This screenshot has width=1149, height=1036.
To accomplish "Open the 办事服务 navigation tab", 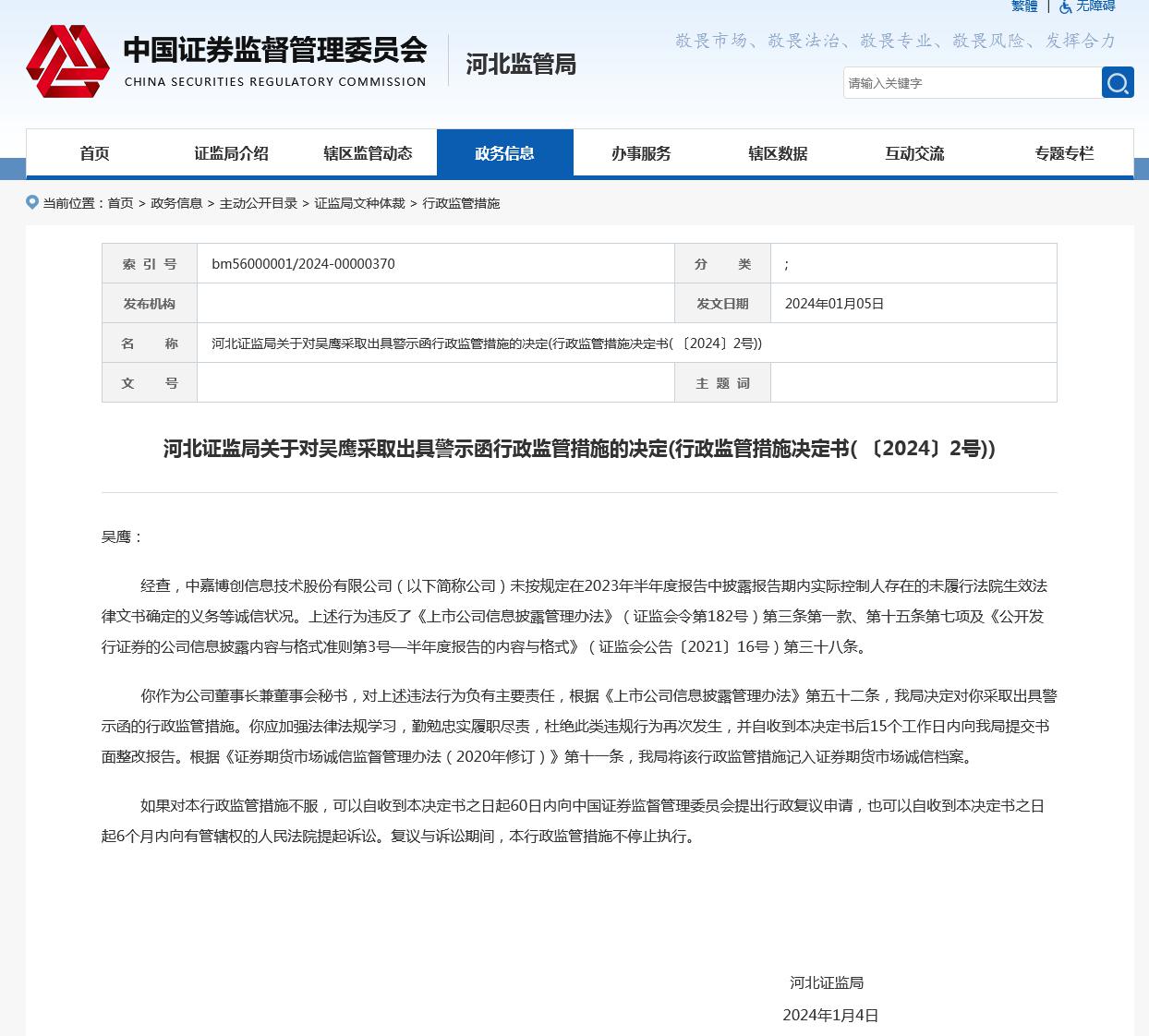I will [641, 153].
